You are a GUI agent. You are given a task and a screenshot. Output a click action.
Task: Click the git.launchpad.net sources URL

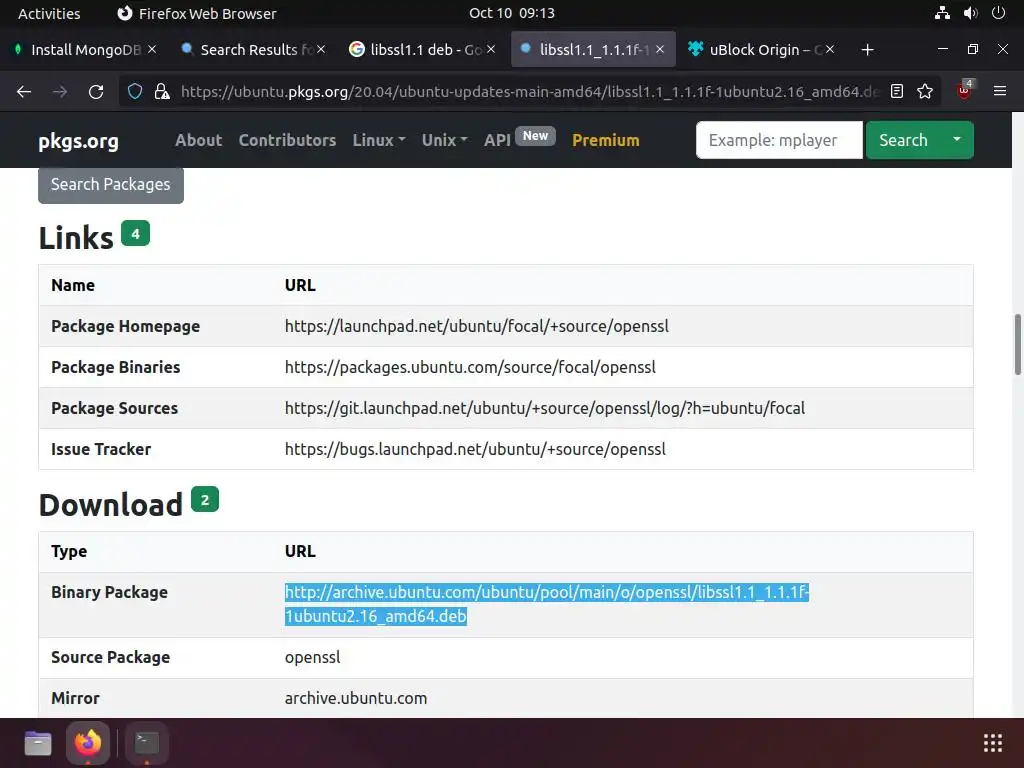click(x=545, y=408)
